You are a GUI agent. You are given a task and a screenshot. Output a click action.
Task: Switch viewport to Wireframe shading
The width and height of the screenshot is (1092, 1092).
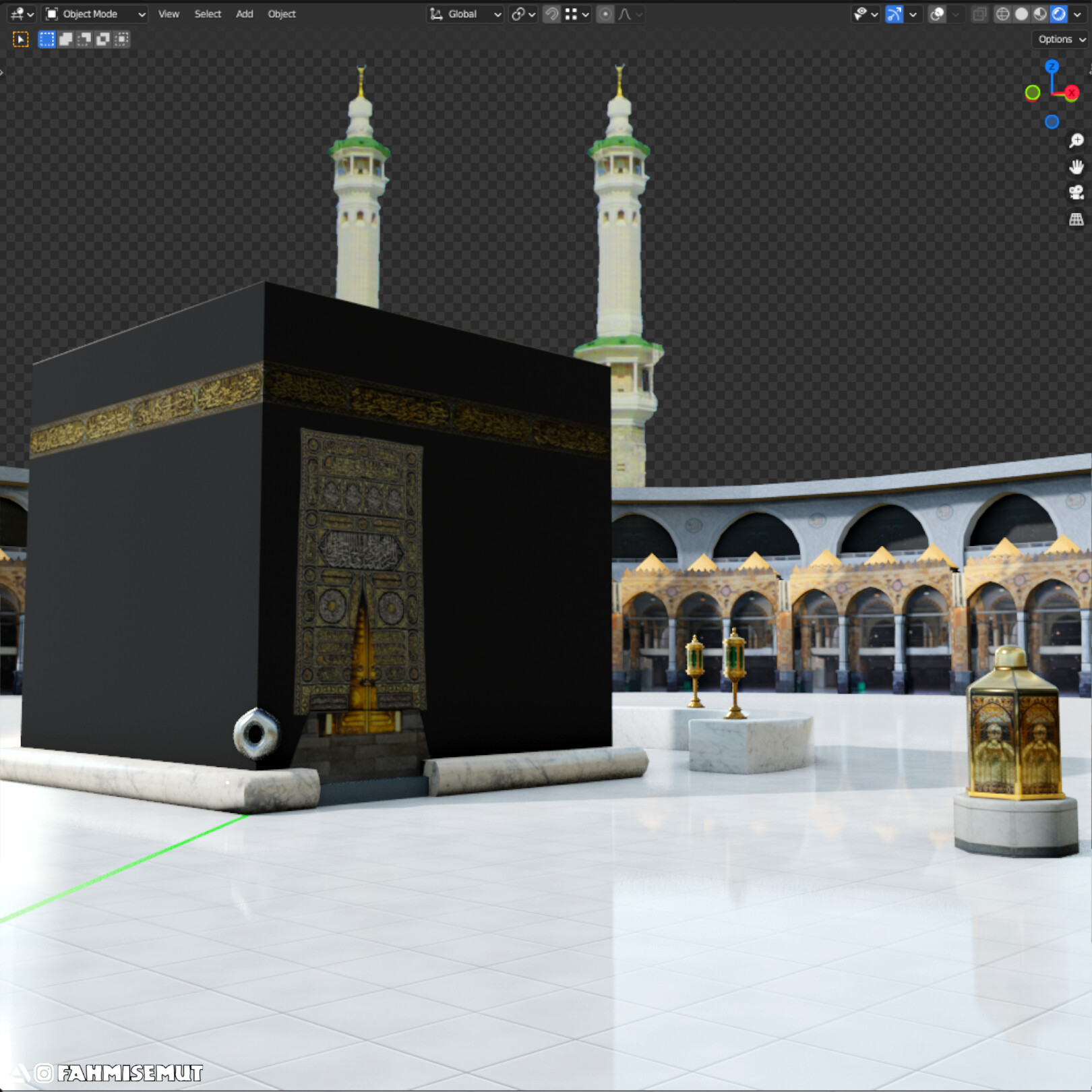tap(1004, 14)
